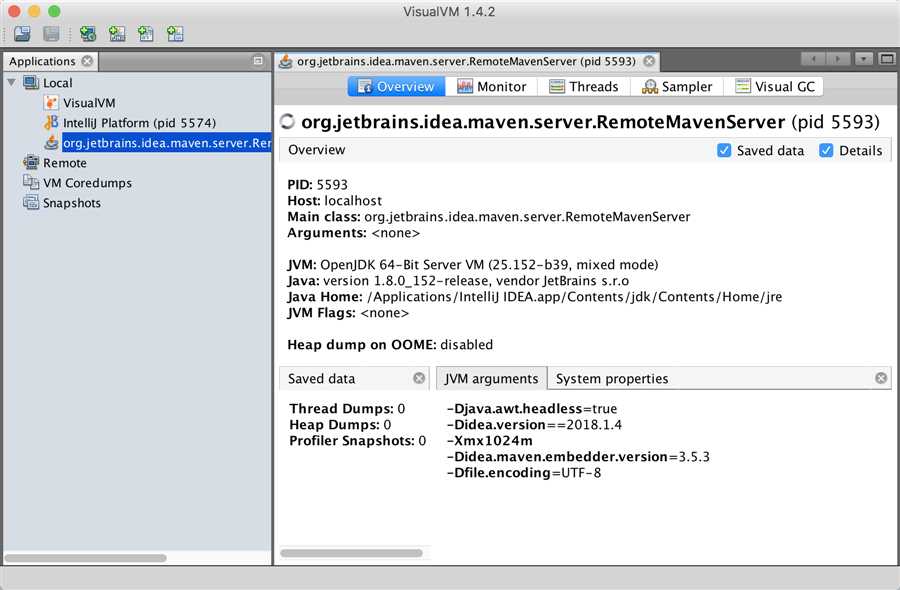Click the Heap Dumps: 0 entry

[x=340, y=425]
